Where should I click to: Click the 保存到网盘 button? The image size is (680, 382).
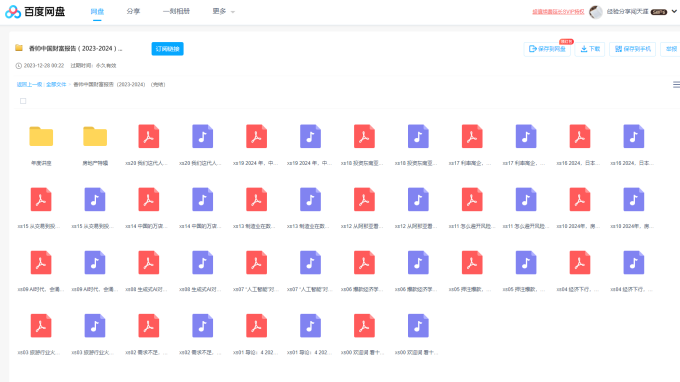[x=547, y=49]
